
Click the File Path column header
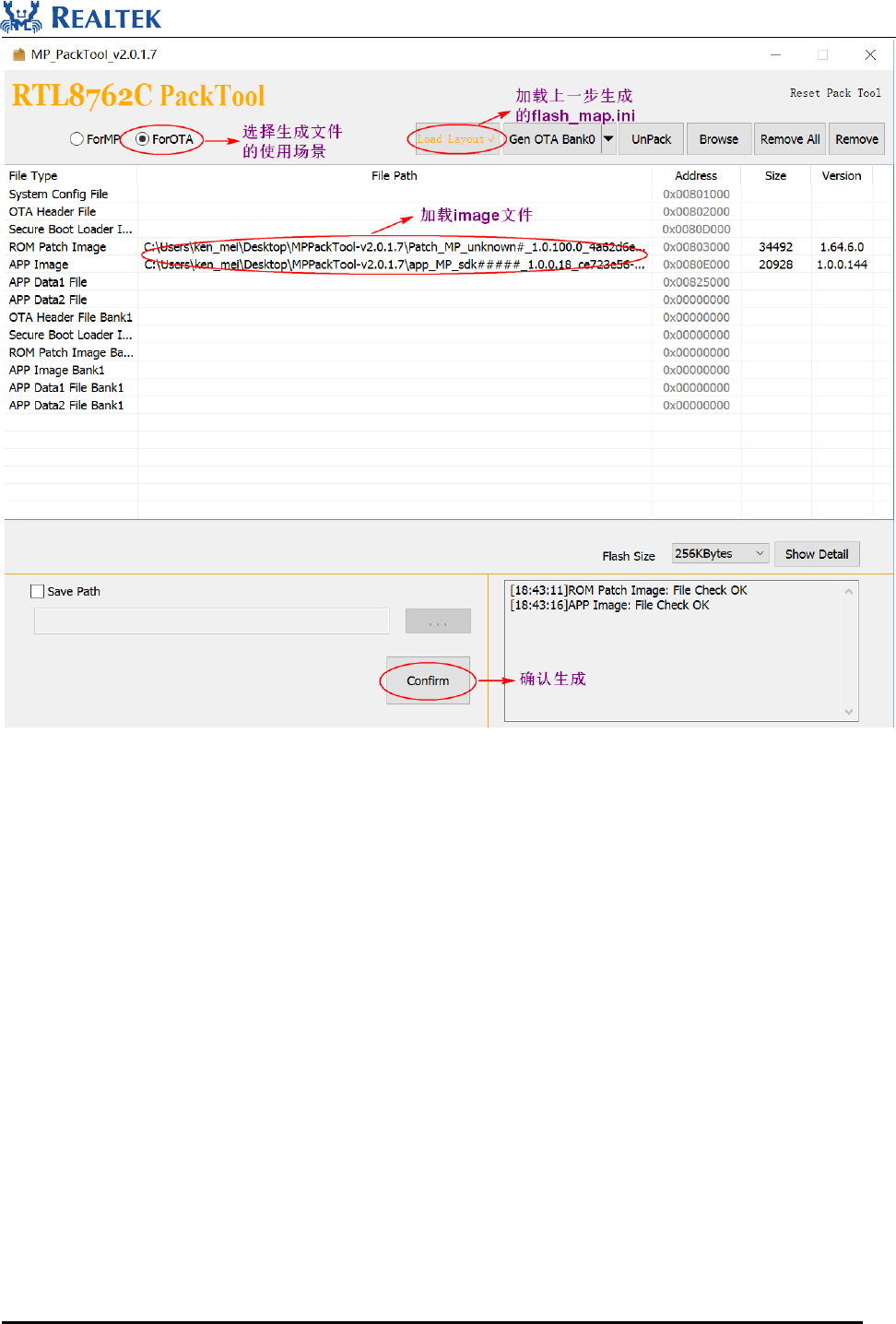pyautogui.click(x=395, y=175)
